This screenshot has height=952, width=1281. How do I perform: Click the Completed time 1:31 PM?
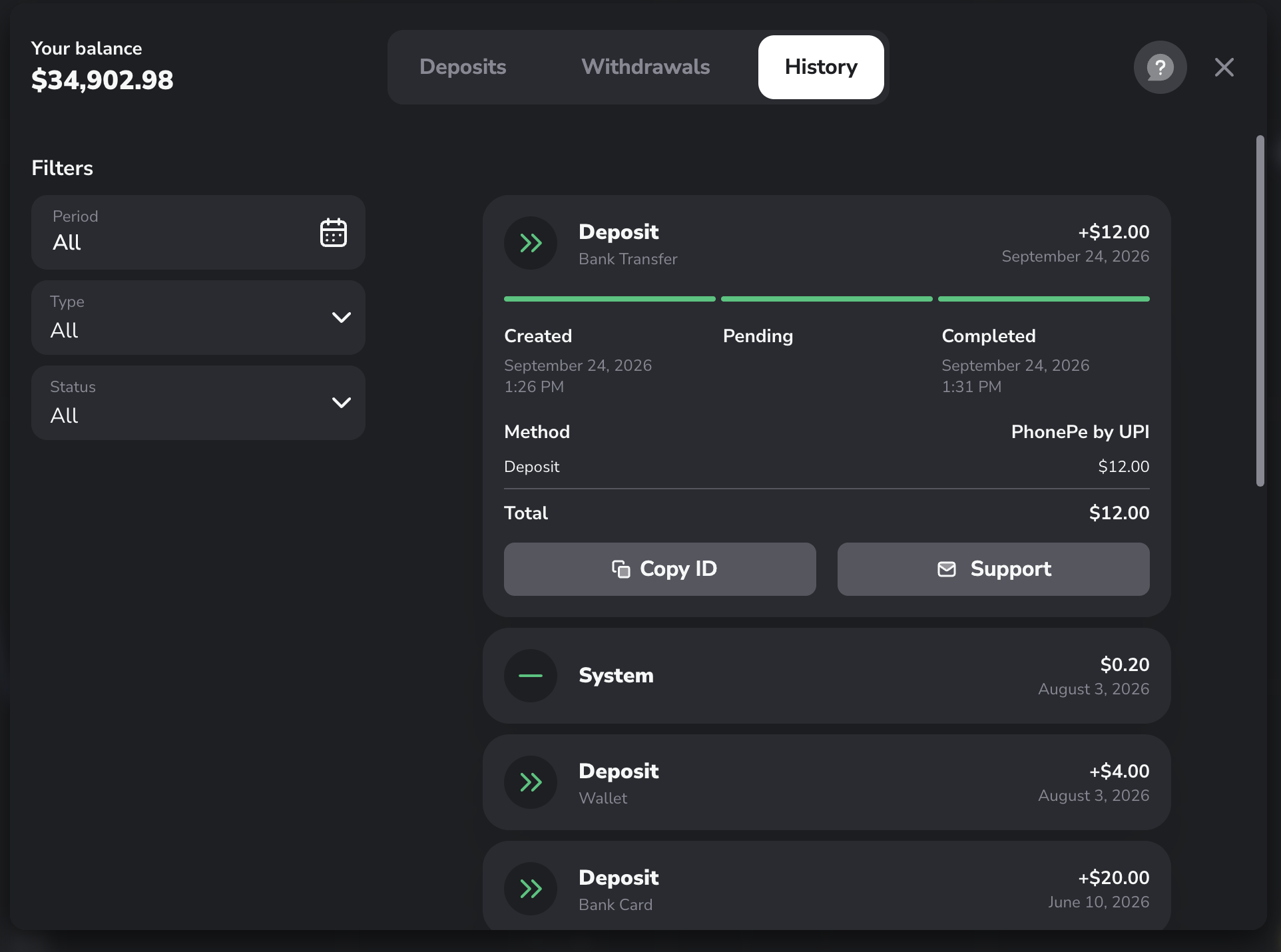pyautogui.click(x=971, y=387)
